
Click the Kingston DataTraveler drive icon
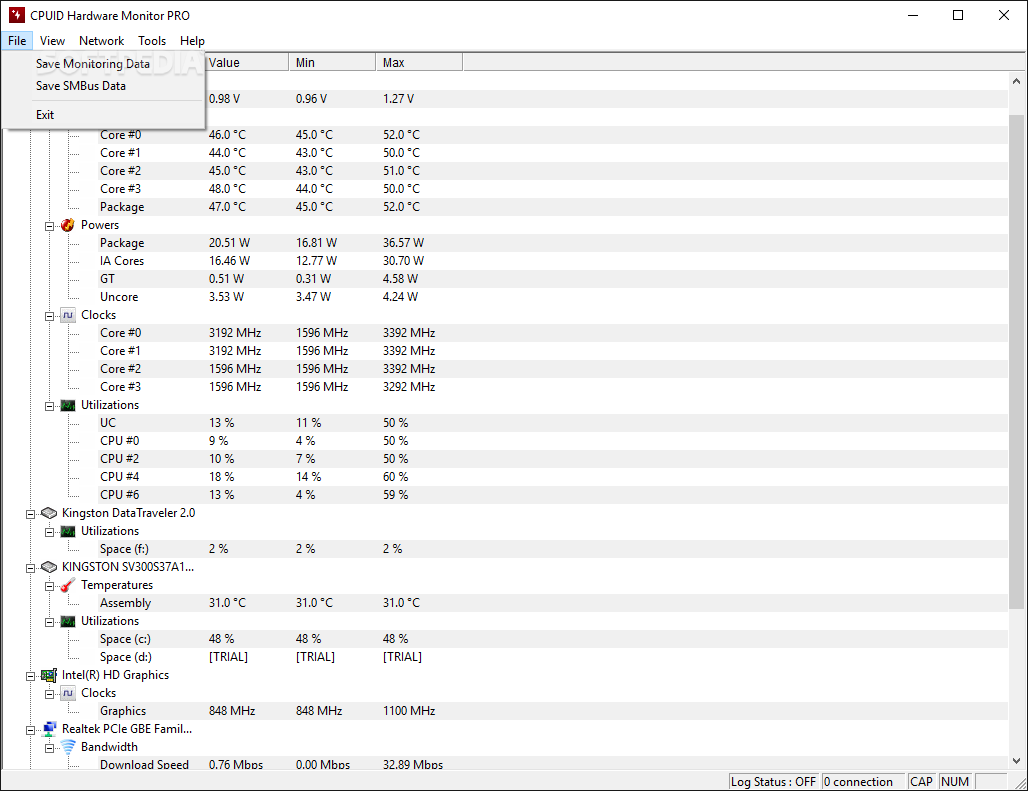point(49,513)
